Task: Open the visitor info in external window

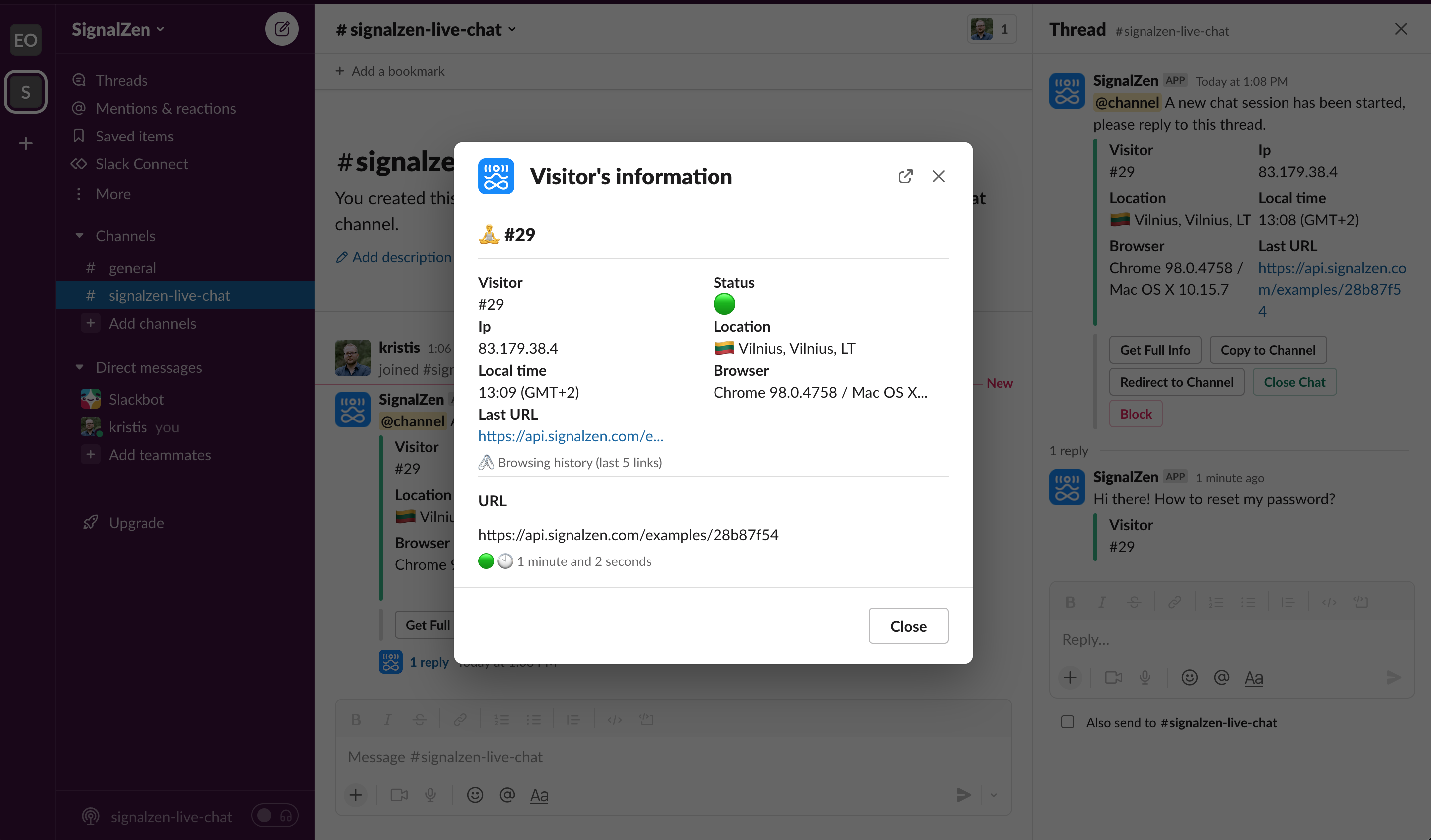Action: 906,177
